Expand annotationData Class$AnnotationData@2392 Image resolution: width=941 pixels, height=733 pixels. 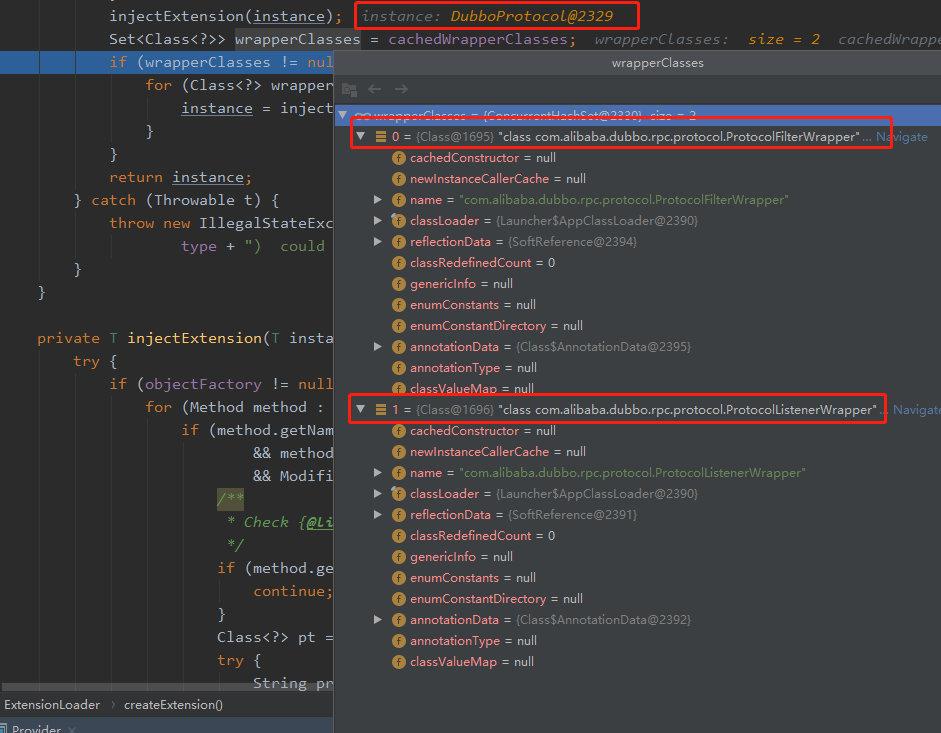[377, 620]
